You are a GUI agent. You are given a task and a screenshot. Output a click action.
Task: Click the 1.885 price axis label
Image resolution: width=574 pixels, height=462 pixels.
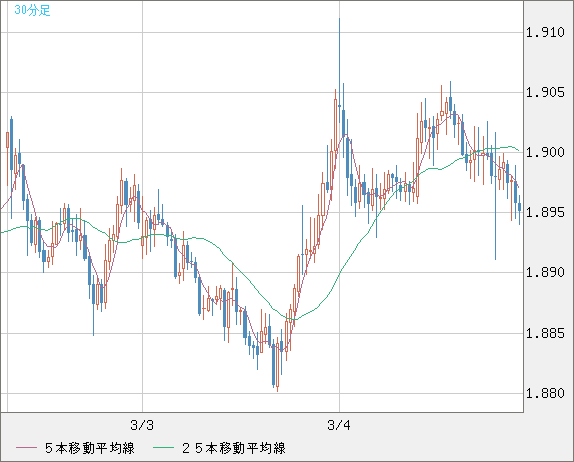coord(545,333)
